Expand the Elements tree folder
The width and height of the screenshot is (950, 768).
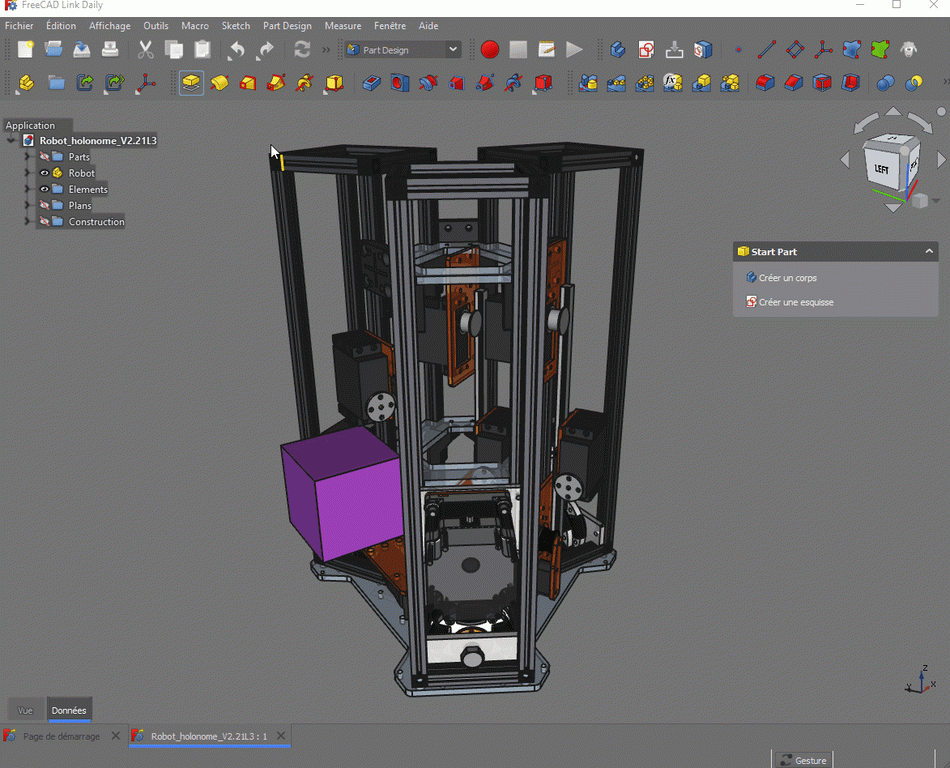pos(27,189)
